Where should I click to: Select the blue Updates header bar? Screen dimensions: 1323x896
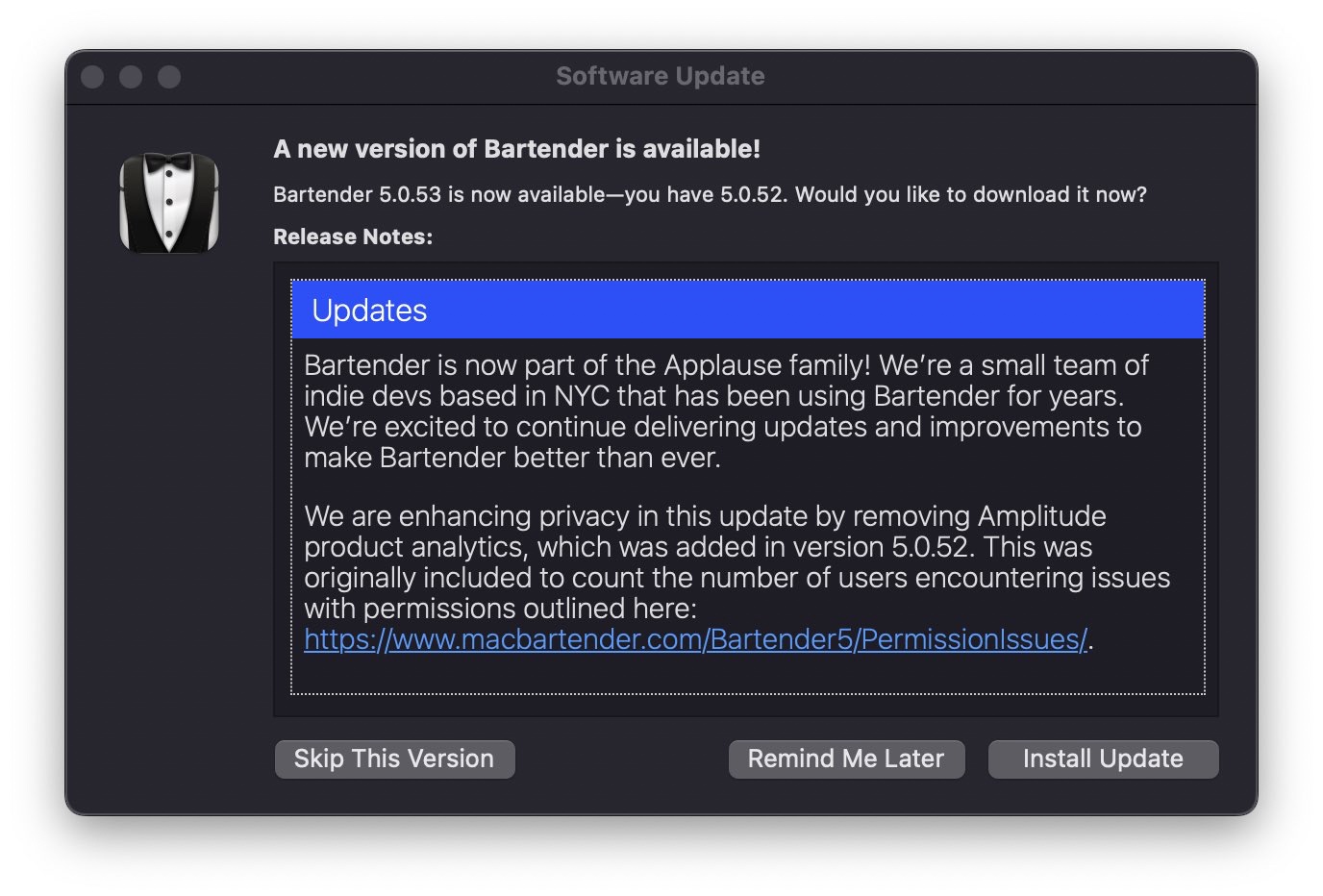click(x=748, y=310)
